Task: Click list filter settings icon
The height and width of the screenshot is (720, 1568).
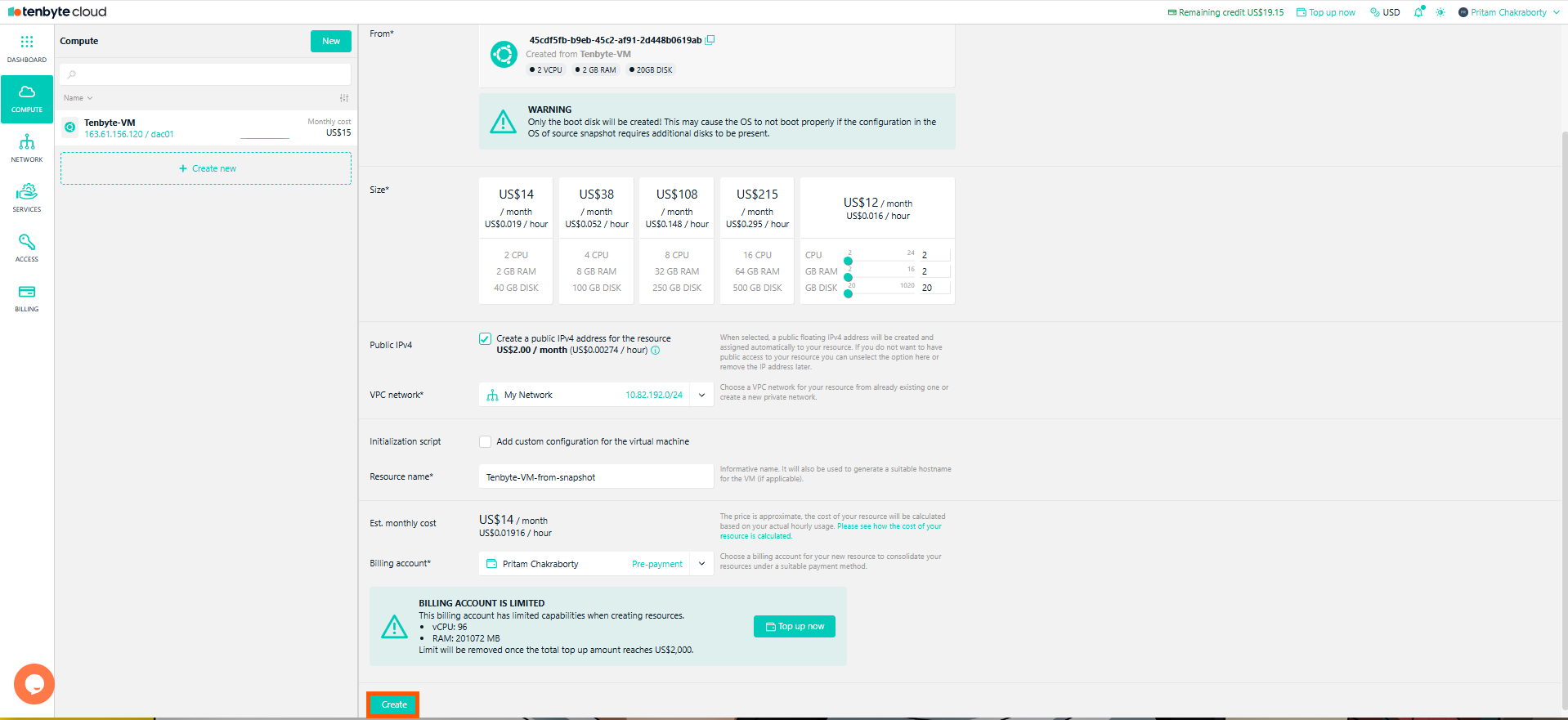Action: point(344,98)
